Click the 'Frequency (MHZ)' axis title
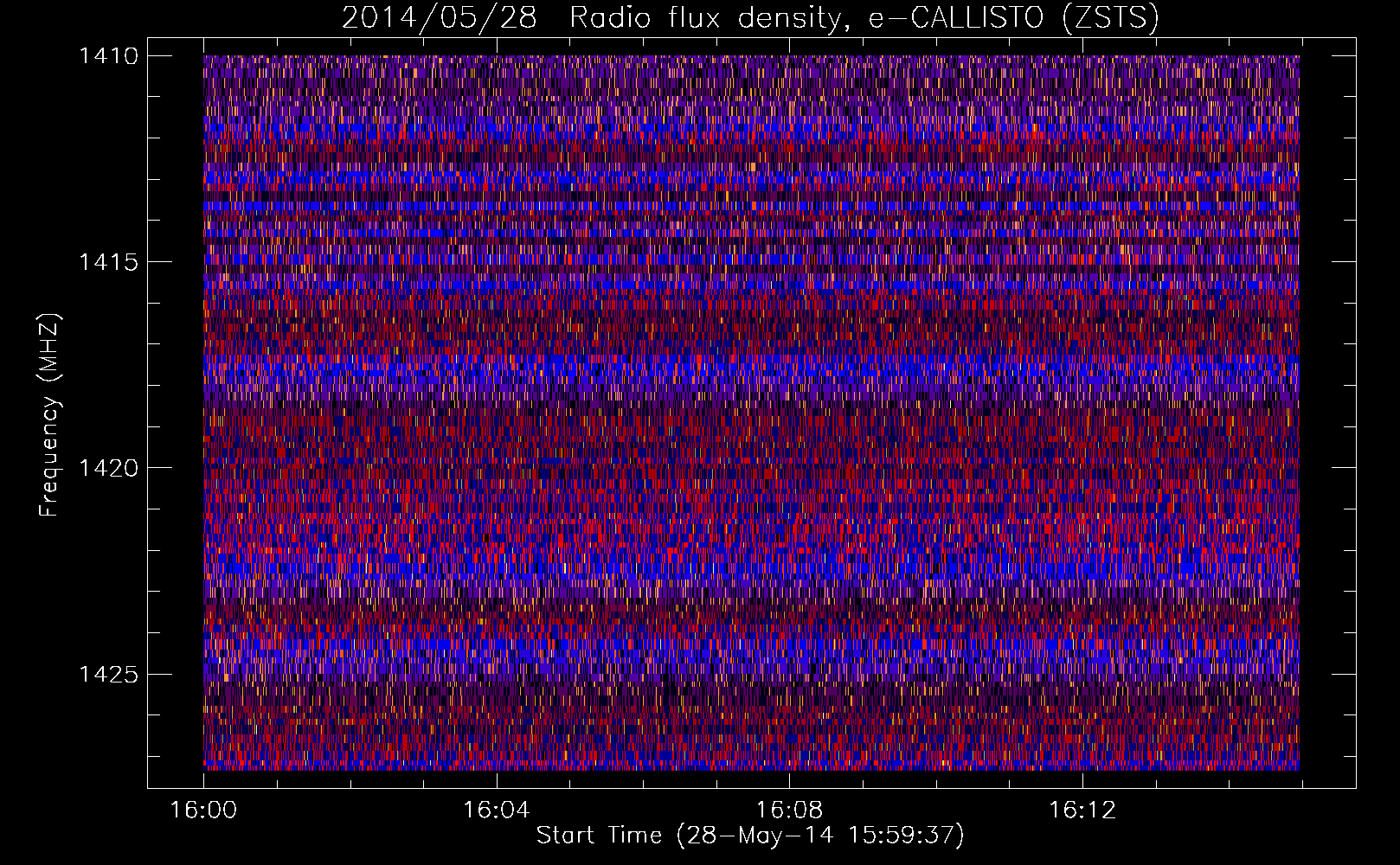The width and height of the screenshot is (1400, 865). (x=50, y=415)
